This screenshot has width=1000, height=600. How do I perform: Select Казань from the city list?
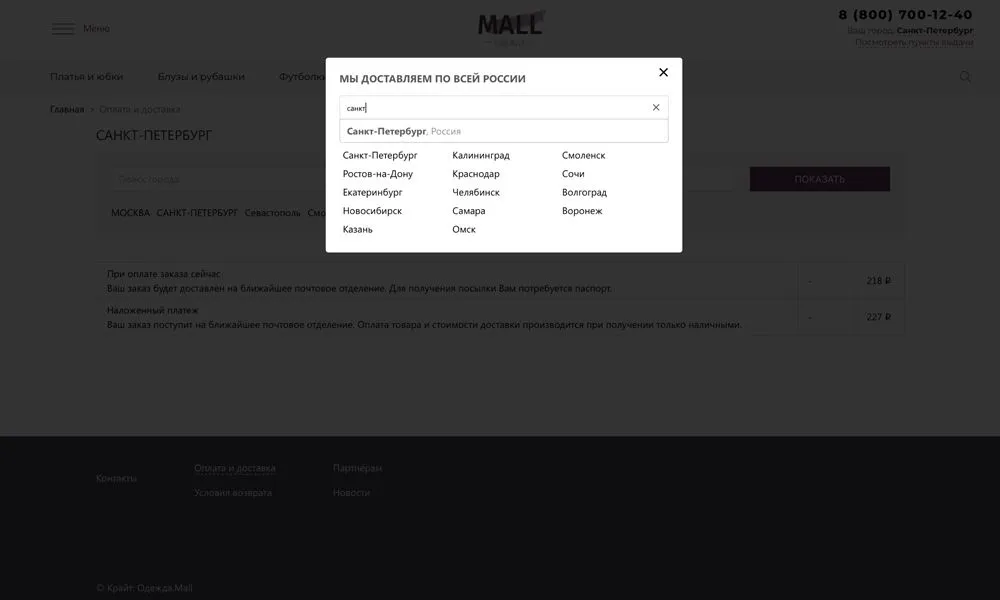(x=358, y=229)
